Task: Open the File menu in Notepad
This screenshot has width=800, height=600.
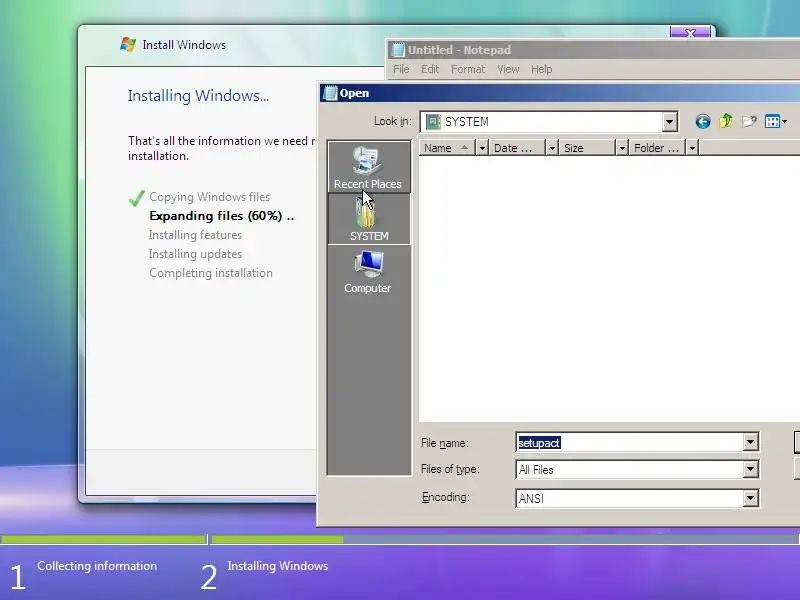Action: point(401,69)
